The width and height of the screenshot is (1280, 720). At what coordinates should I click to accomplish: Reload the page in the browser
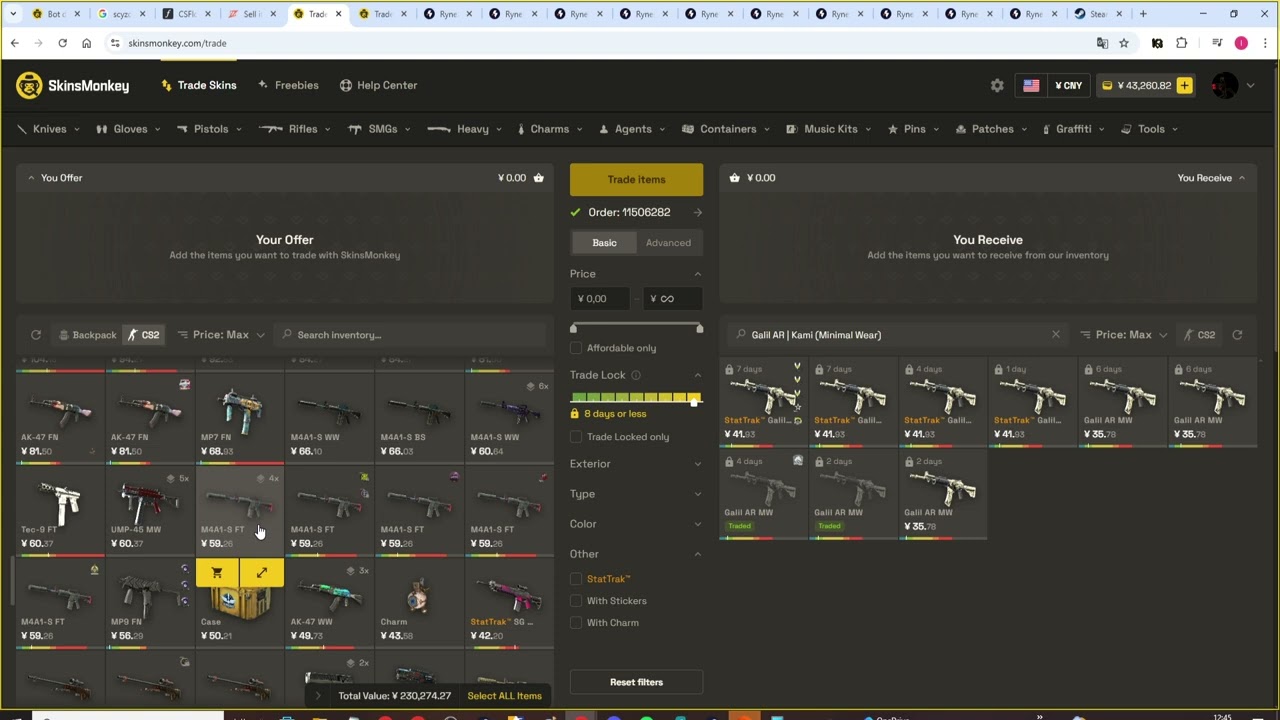tap(62, 43)
